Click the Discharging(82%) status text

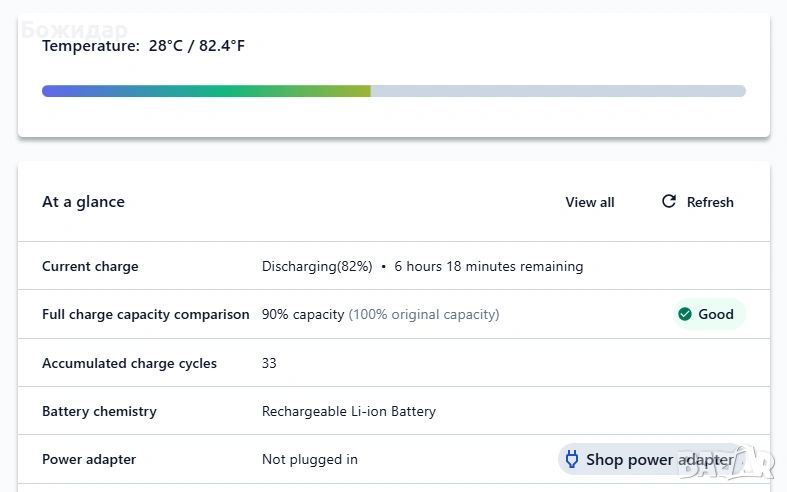pyautogui.click(x=317, y=267)
